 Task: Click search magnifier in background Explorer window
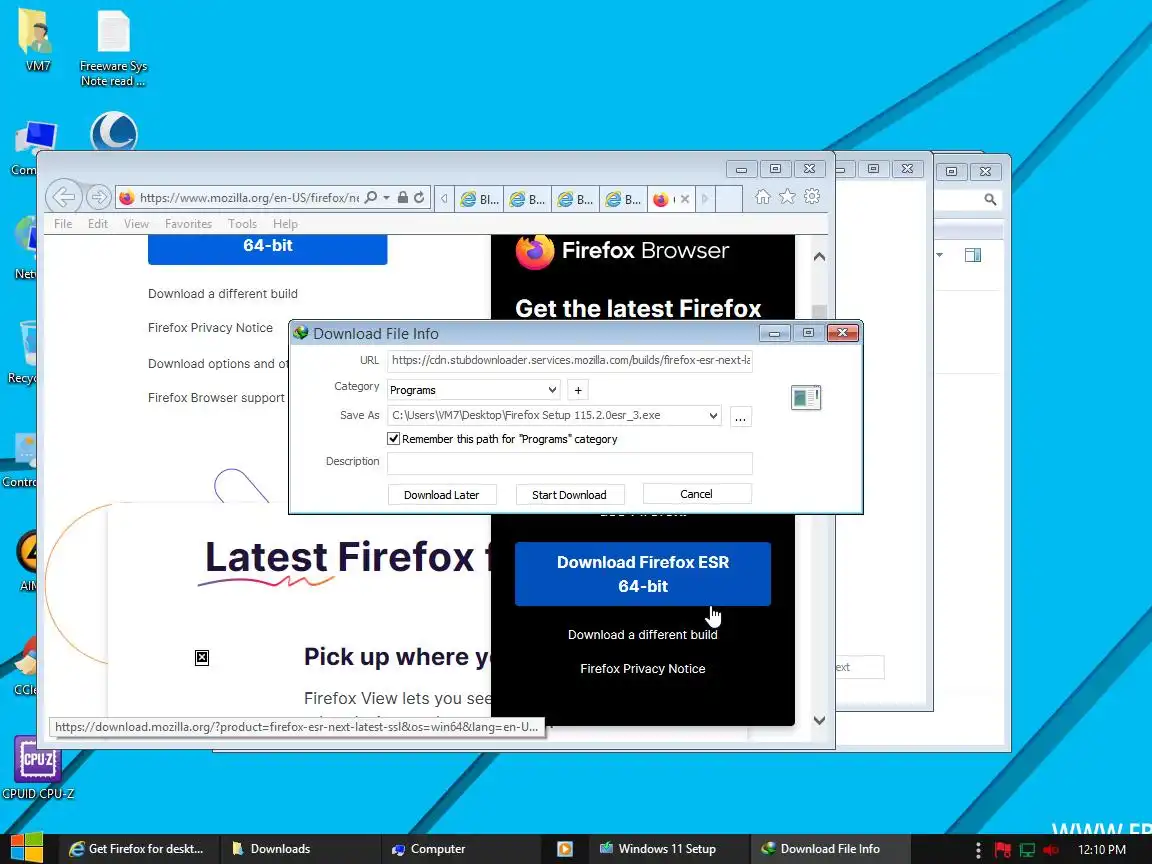(990, 199)
